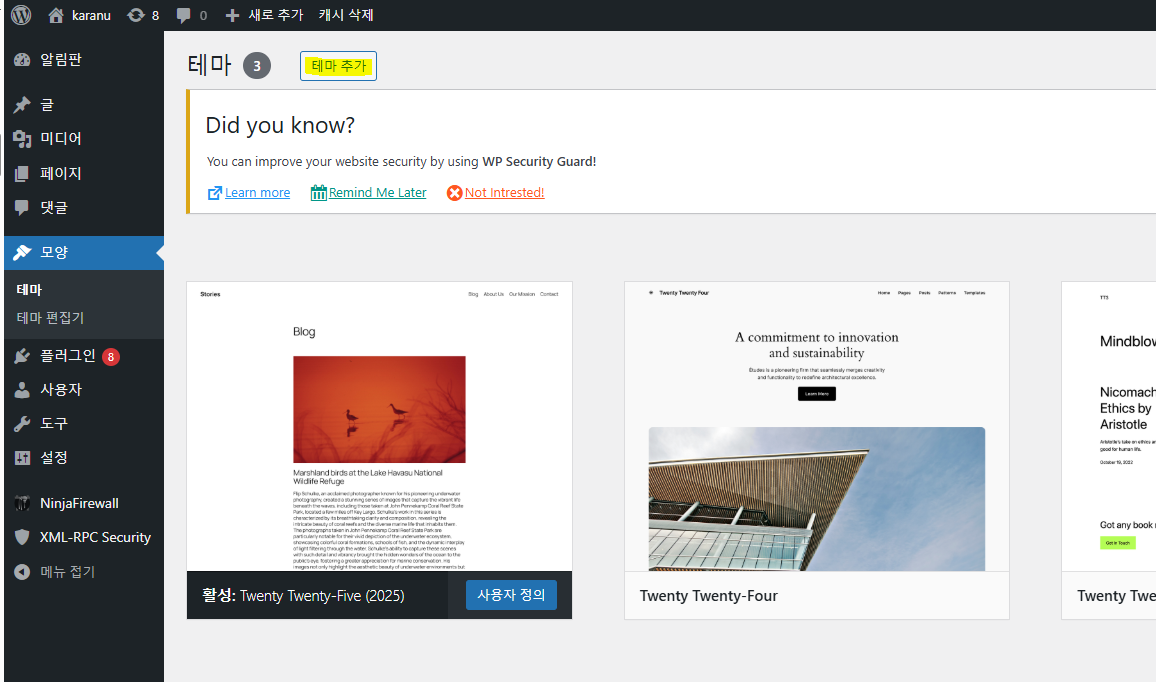The height and width of the screenshot is (682, 1156).
Task: Click the 도구 wrench icon
Action: [22, 424]
